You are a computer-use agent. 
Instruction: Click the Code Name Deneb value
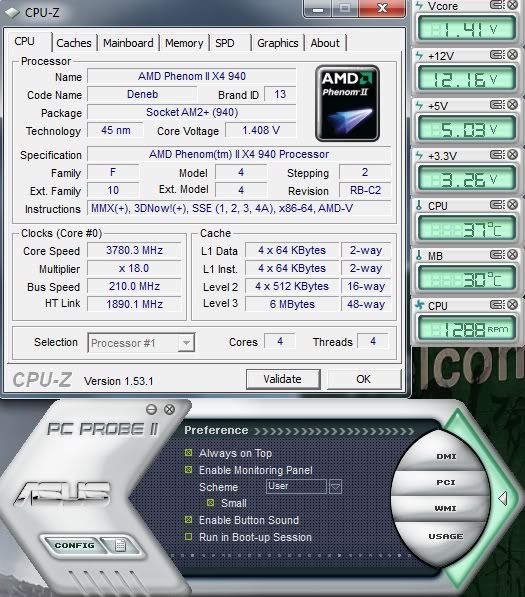pyautogui.click(x=142, y=94)
